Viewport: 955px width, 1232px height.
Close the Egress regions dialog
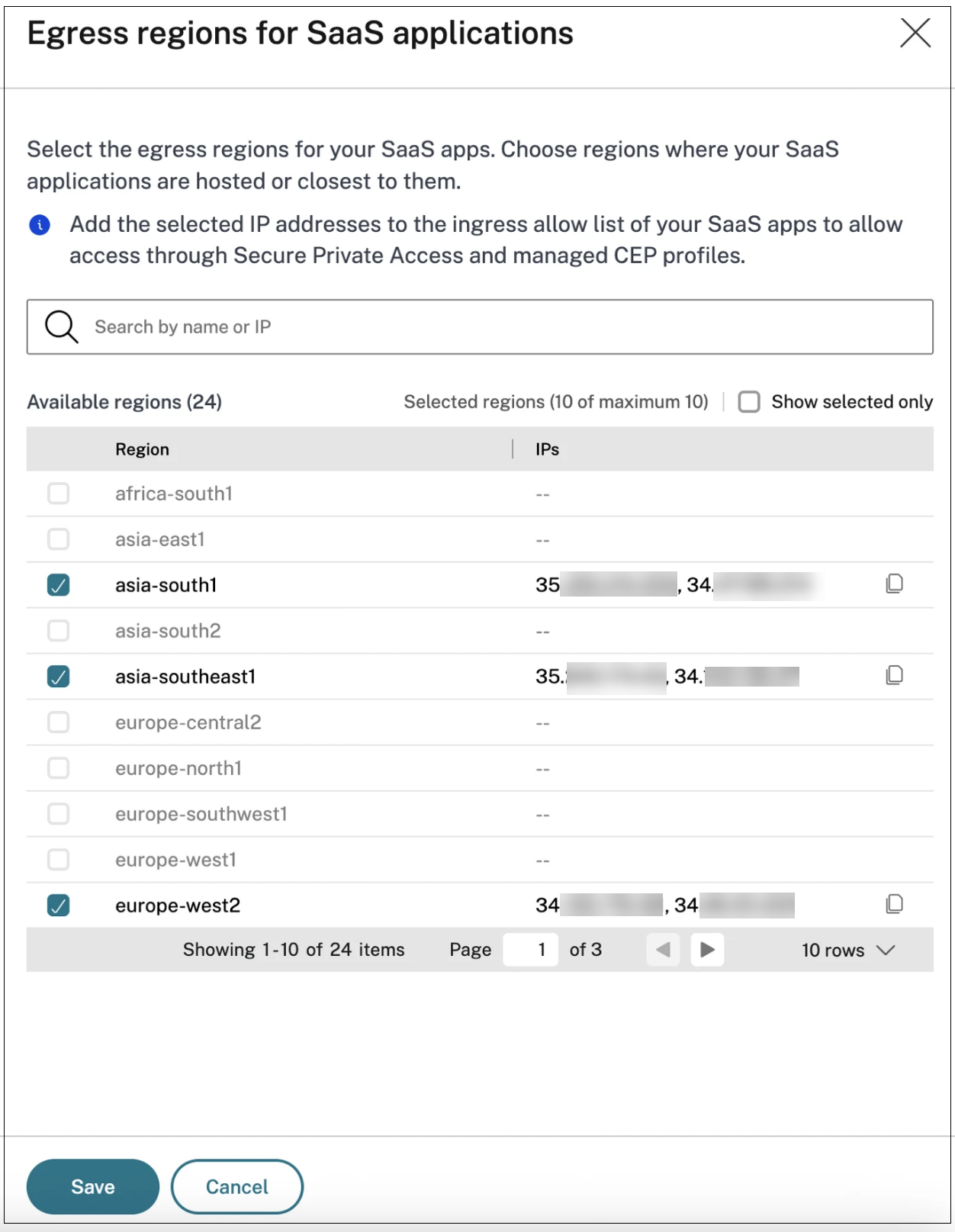click(x=915, y=33)
